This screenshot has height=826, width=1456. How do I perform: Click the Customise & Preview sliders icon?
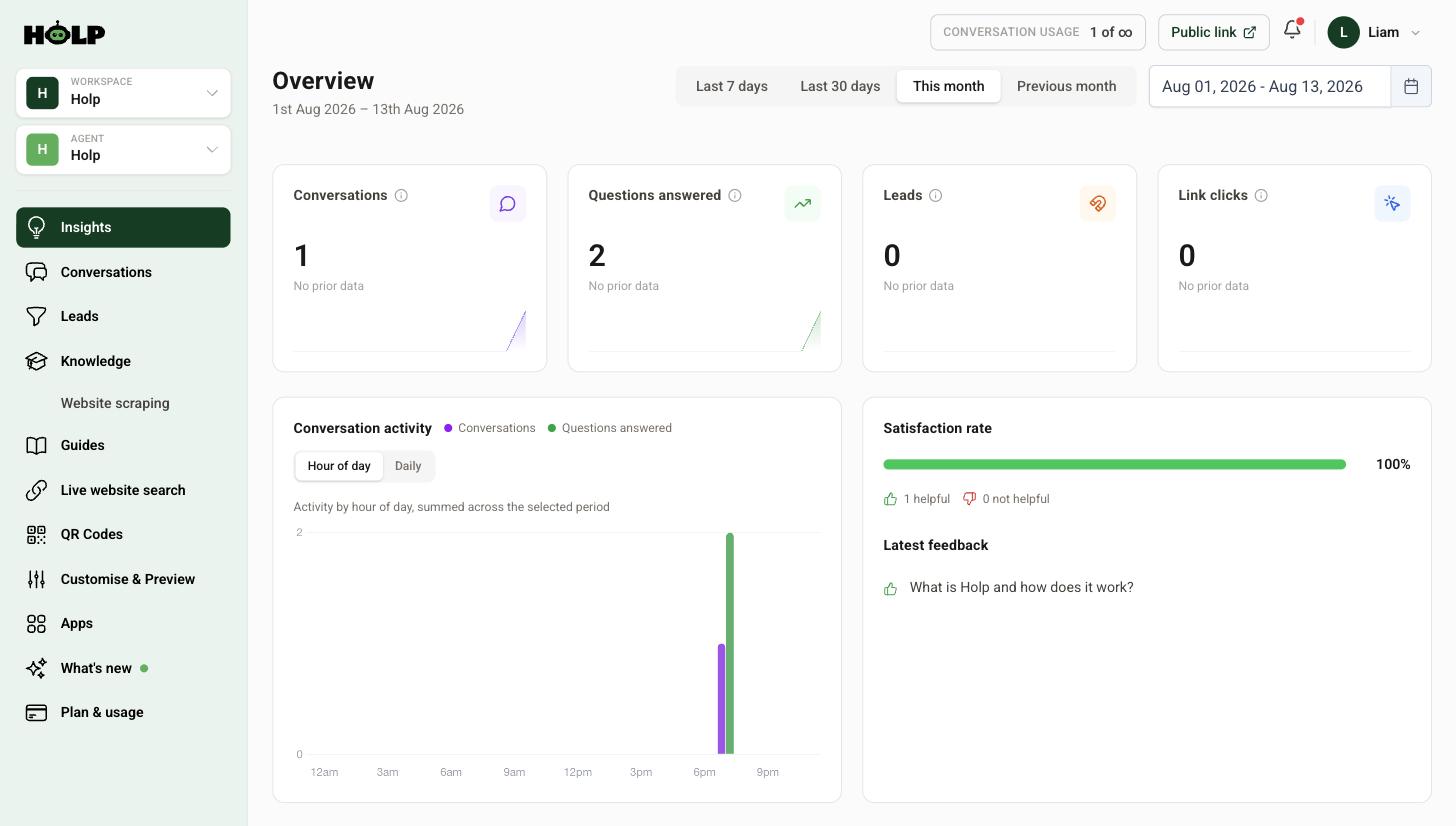pyautogui.click(x=37, y=579)
